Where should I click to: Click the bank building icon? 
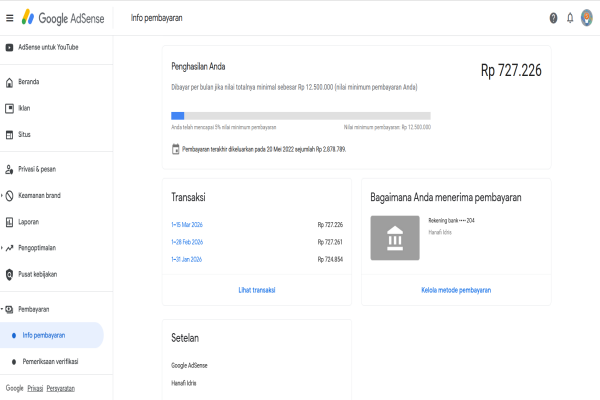394,240
